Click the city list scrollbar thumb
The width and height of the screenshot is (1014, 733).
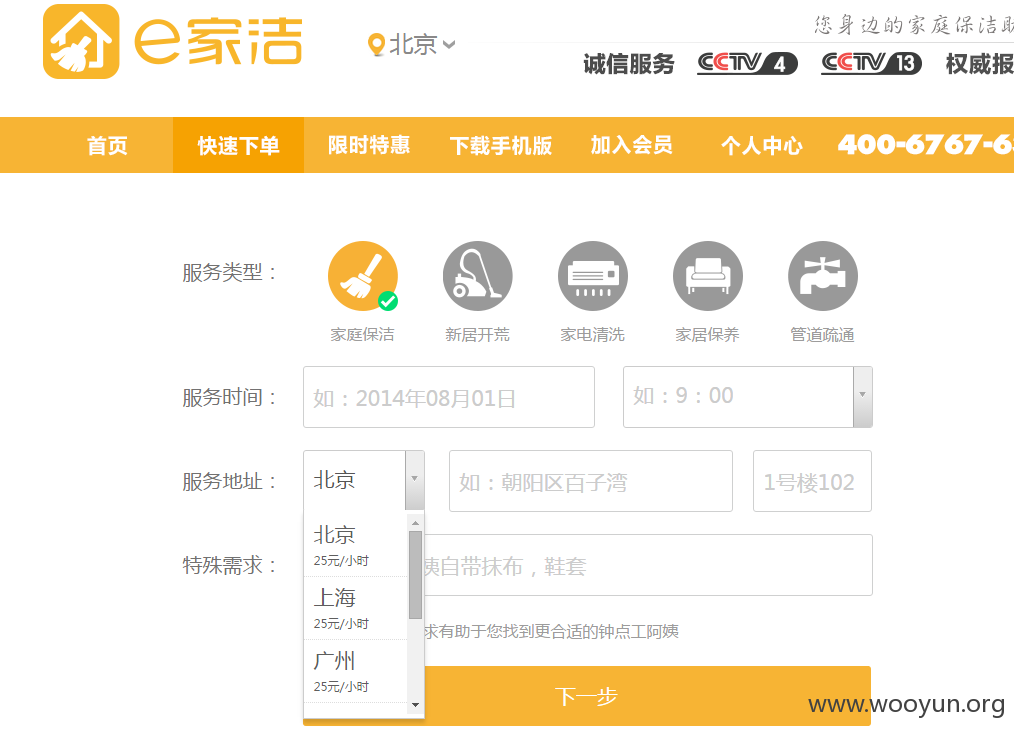[415, 574]
